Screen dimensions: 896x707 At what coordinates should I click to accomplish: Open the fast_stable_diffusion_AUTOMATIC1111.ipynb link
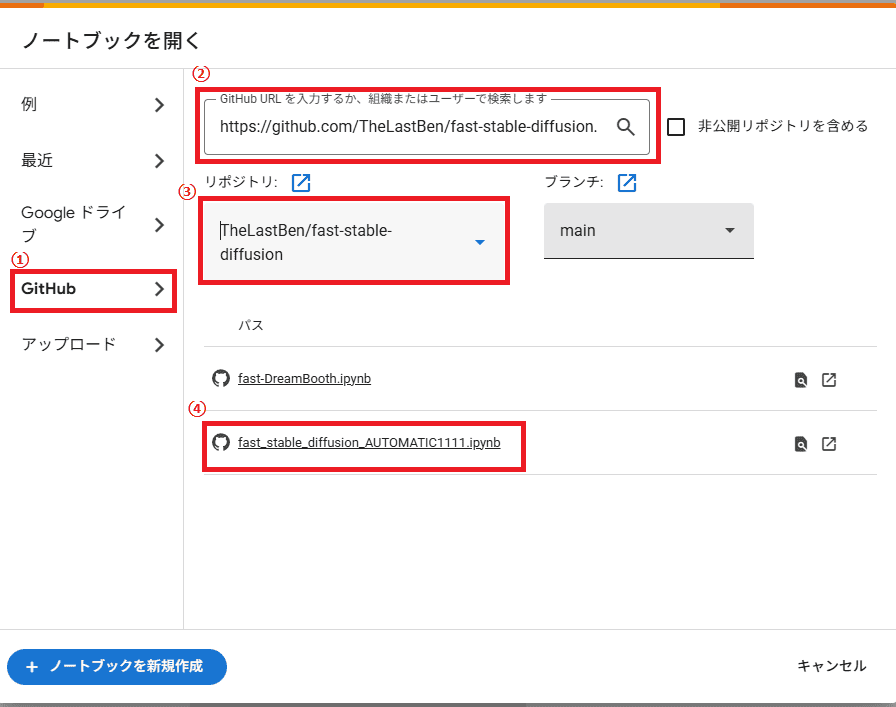pos(369,442)
